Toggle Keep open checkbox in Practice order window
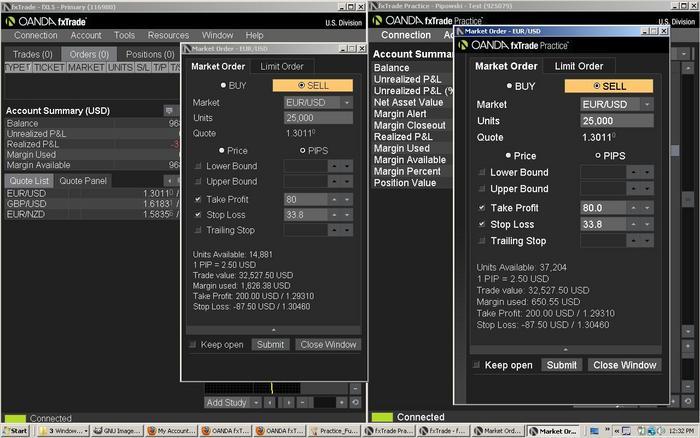 coord(476,365)
